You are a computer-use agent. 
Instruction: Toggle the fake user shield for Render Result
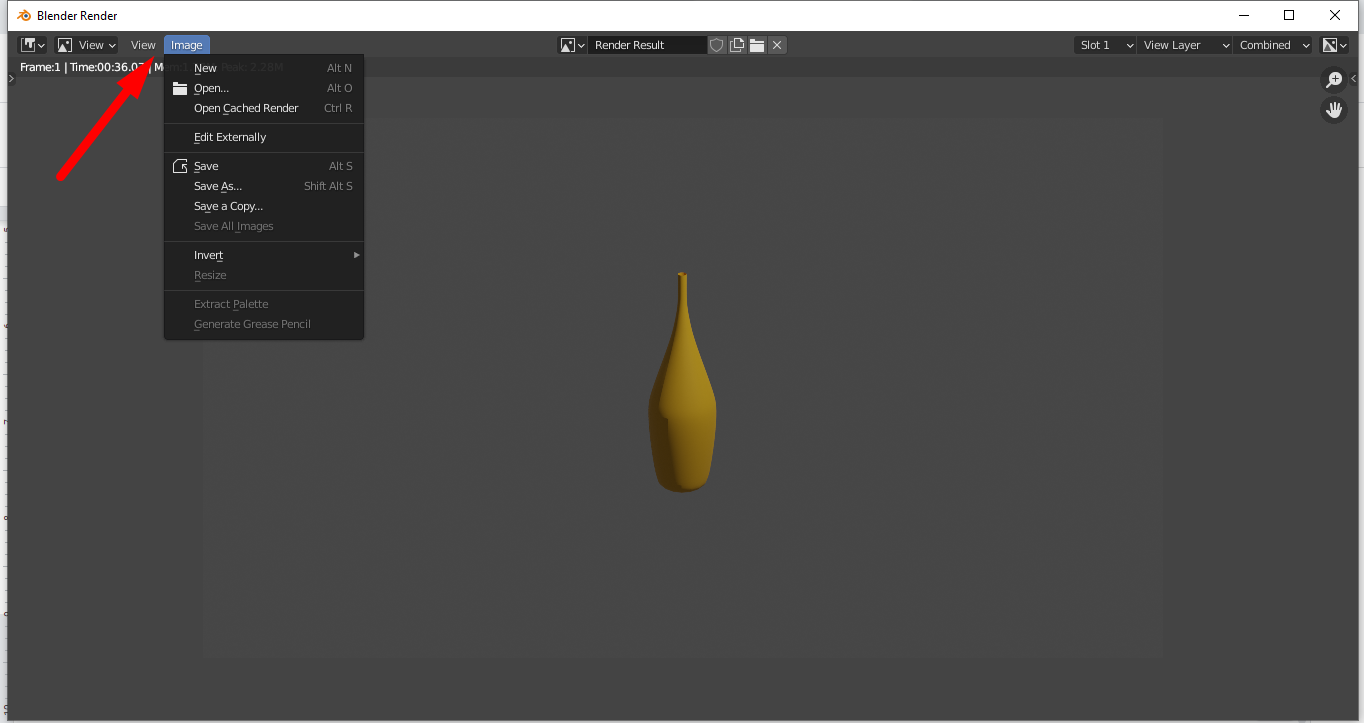[716, 44]
